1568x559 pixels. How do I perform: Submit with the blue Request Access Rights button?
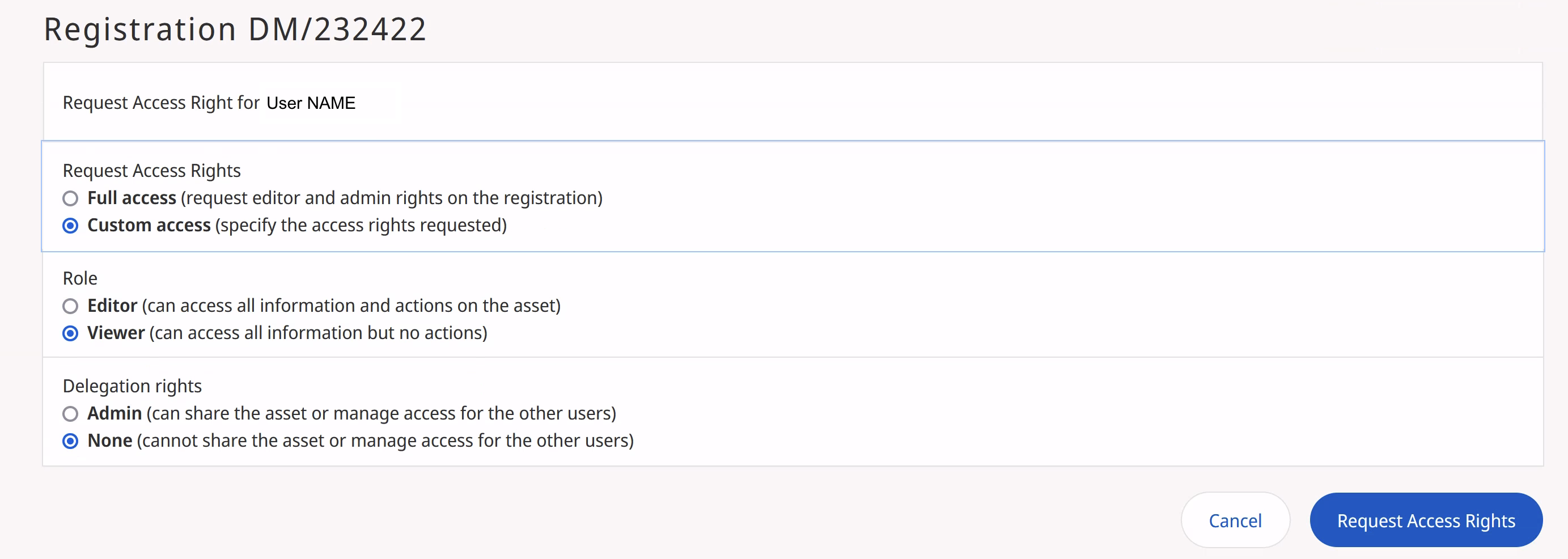point(1426,520)
